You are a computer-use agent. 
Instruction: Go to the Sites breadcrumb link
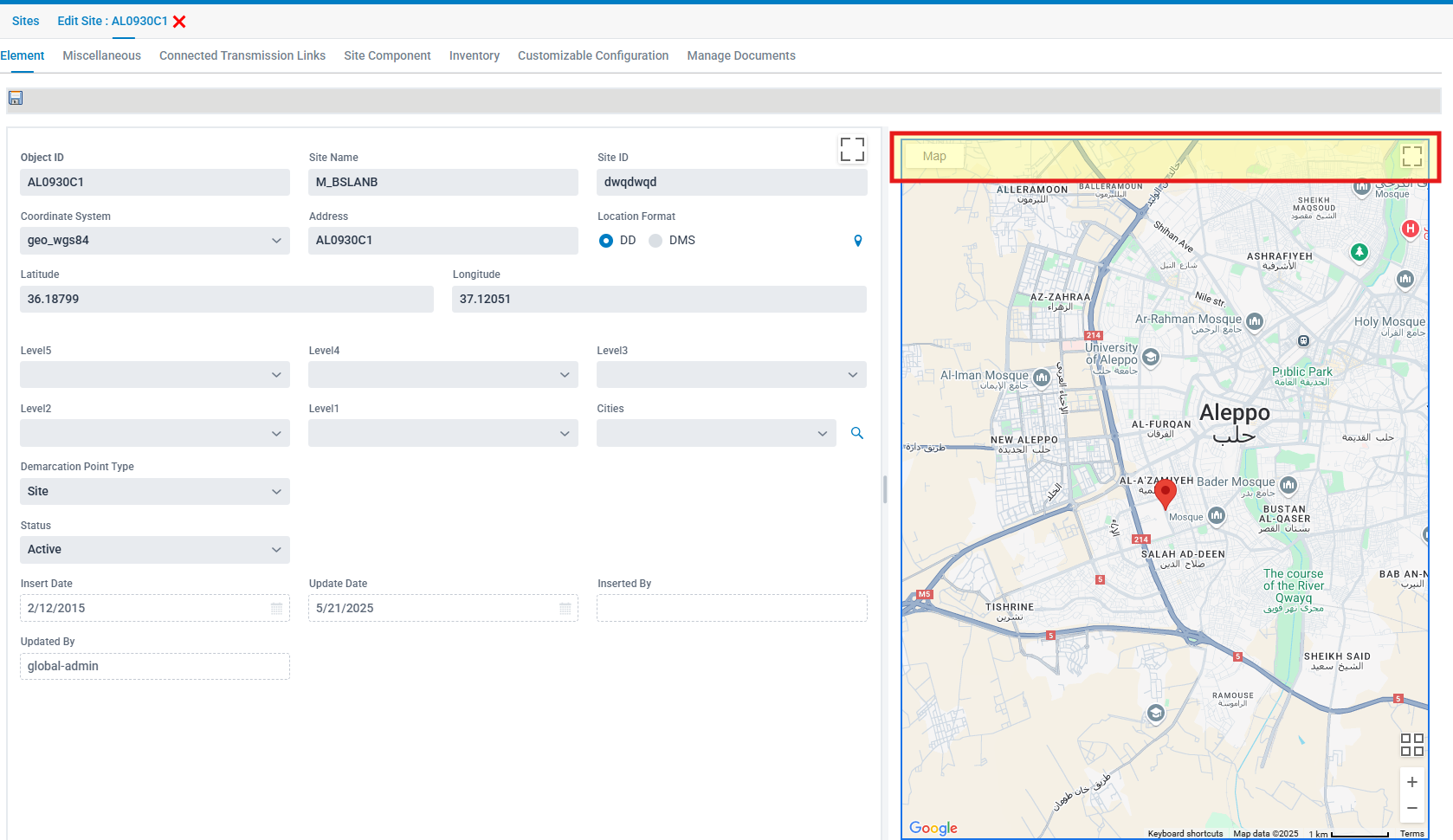[x=25, y=21]
